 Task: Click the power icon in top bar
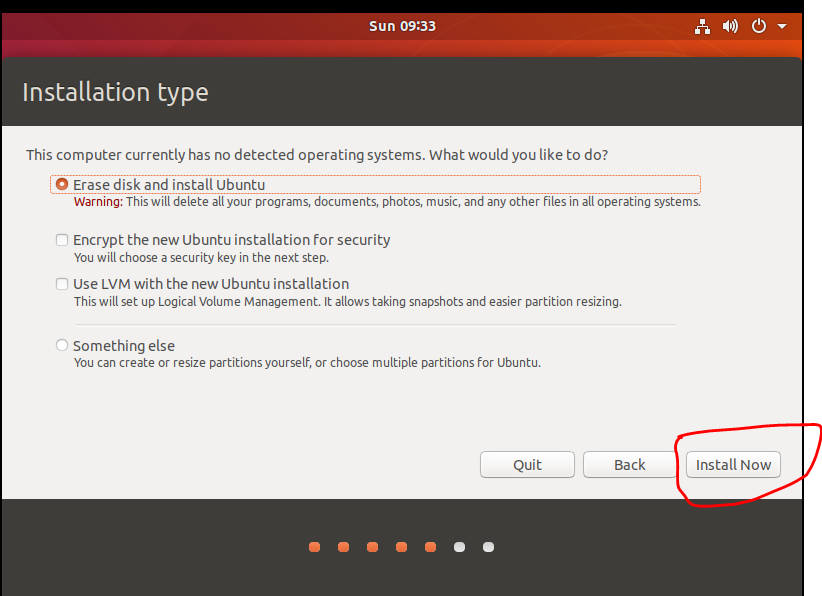pyautogui.click(x=759, y=26)
